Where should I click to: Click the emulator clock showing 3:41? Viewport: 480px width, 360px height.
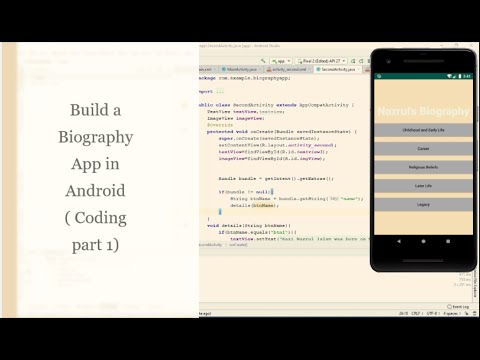(x=467, y=76)
